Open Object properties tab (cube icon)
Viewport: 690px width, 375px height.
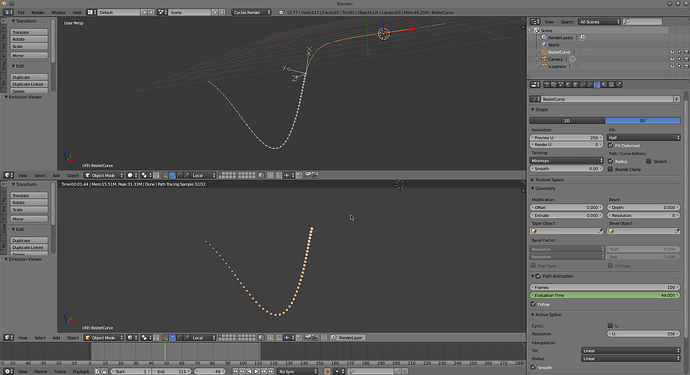pos(575,85)
